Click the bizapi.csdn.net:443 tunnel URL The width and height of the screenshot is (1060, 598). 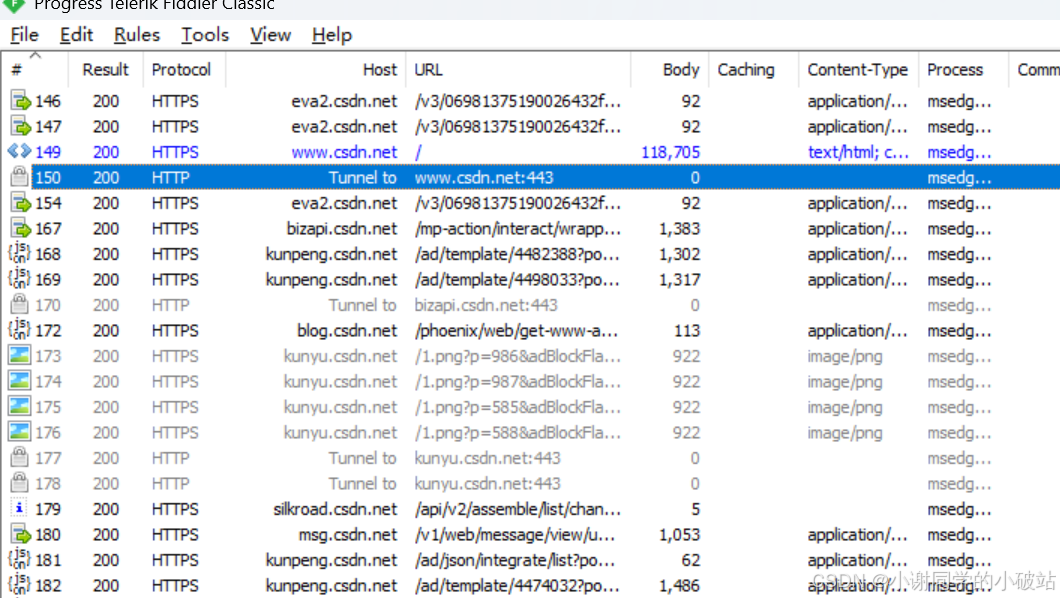point(486,305)
